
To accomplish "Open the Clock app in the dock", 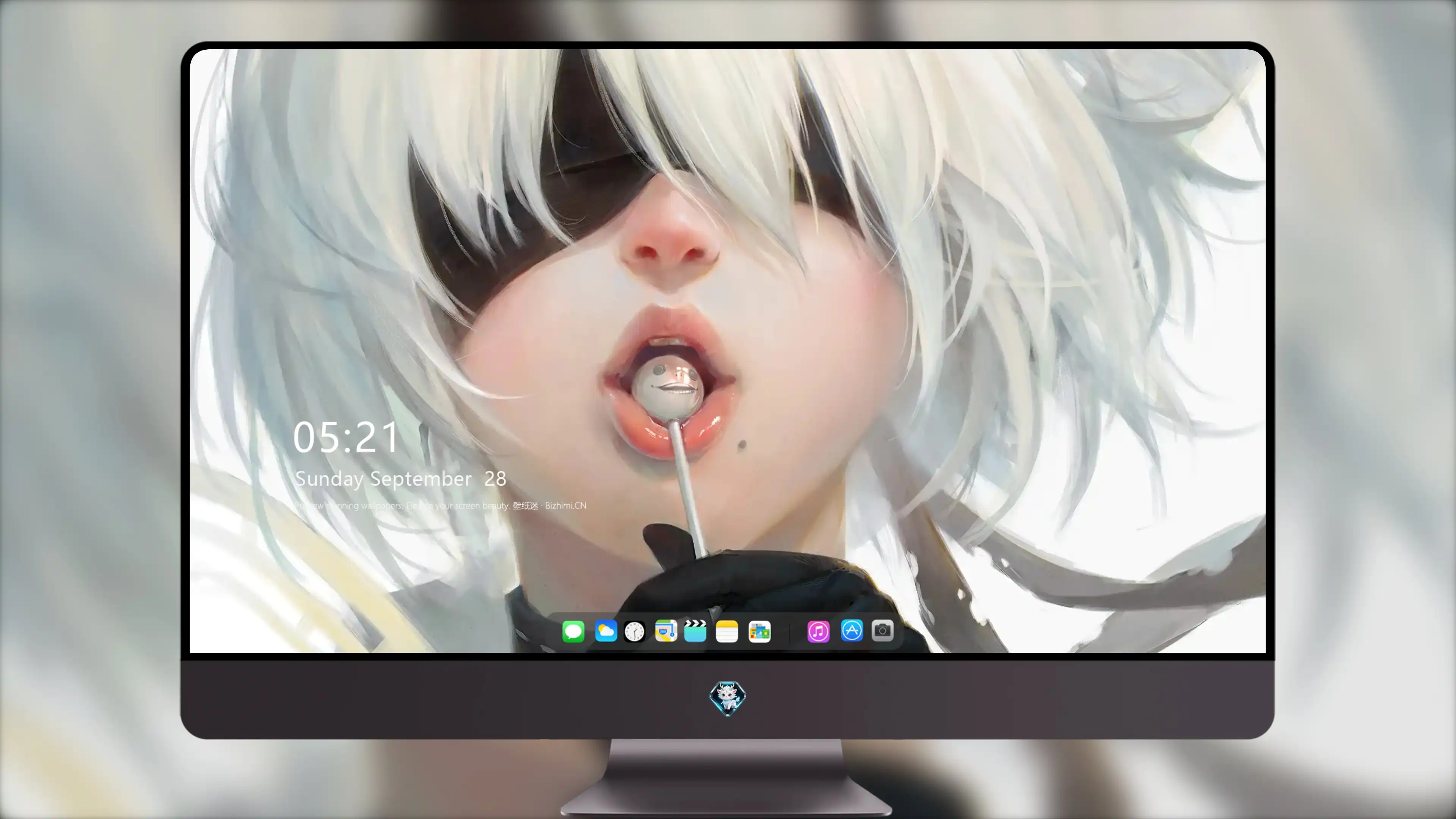I will [634, 631].
